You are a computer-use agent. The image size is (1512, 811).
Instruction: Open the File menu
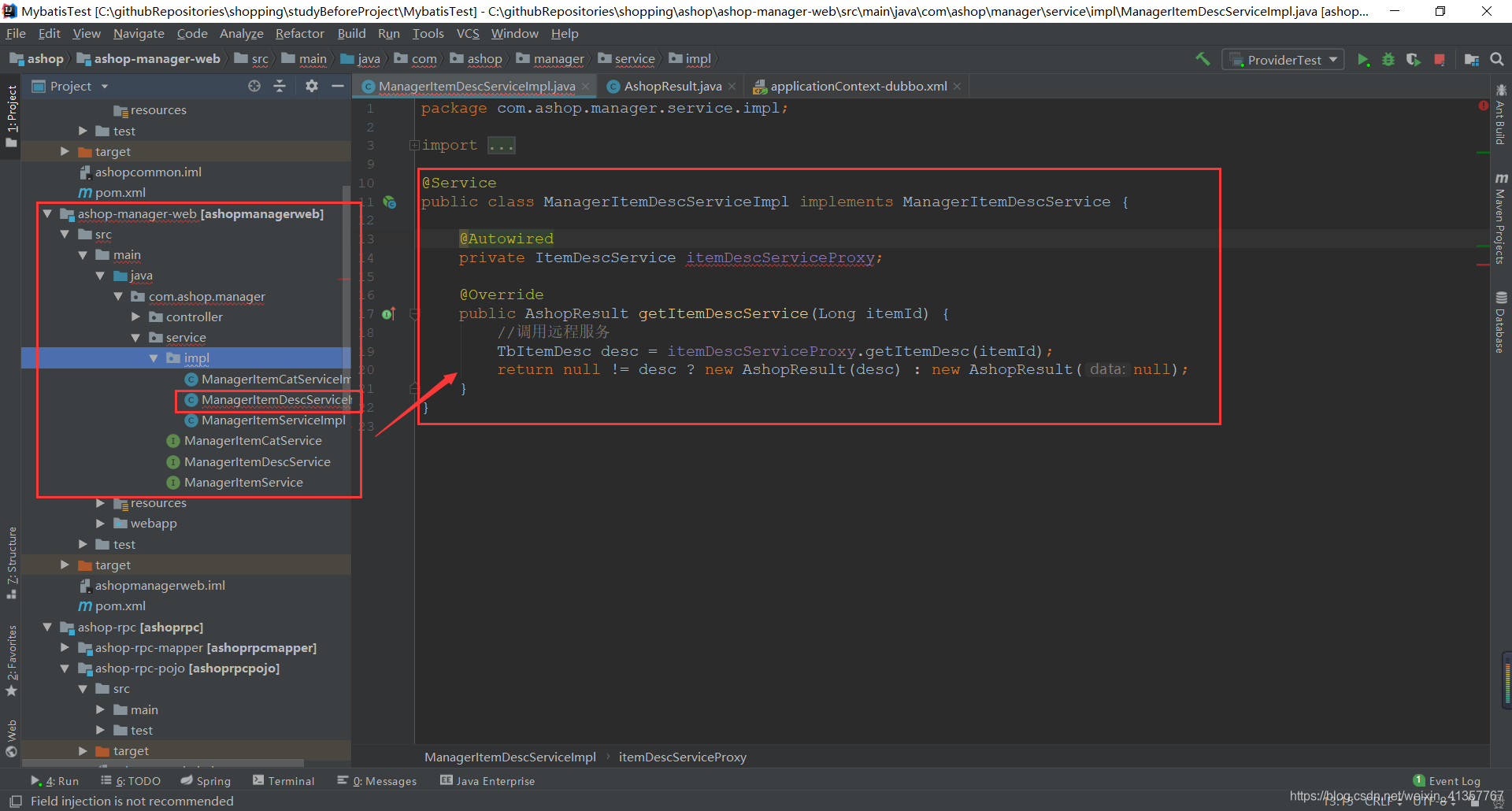point(16,33)
